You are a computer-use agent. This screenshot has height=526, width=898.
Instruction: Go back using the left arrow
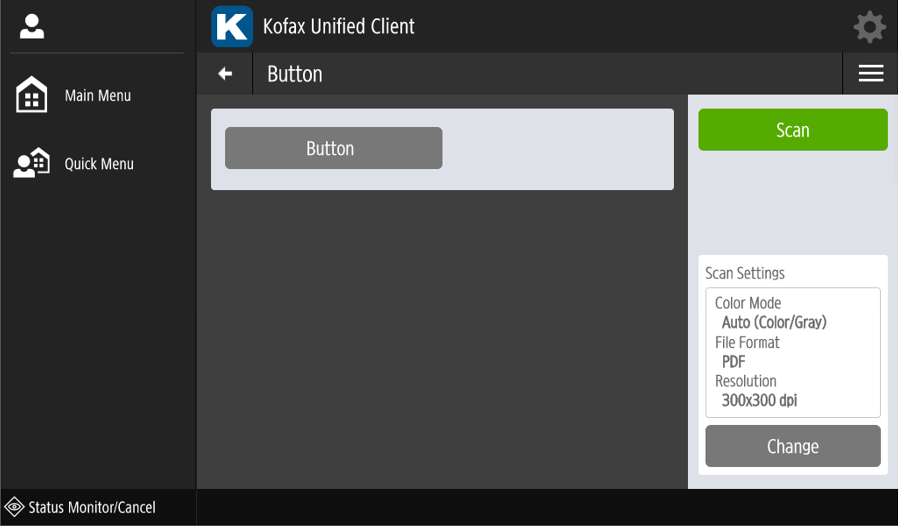pos(225,74)
